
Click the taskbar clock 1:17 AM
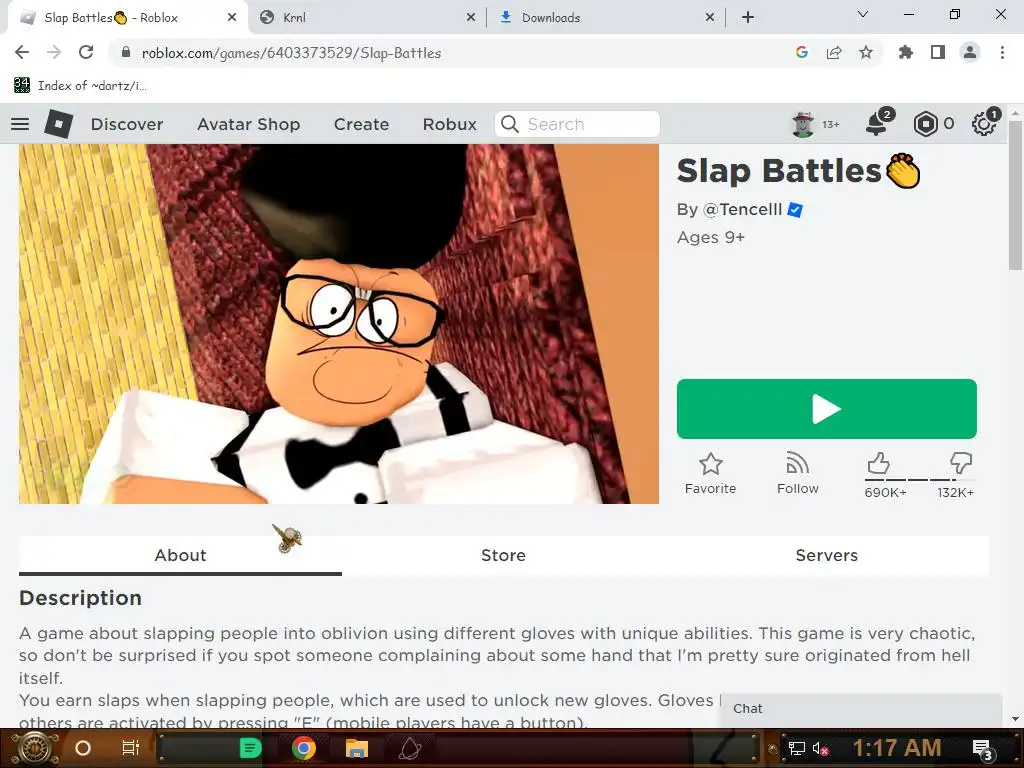[897, 748]
